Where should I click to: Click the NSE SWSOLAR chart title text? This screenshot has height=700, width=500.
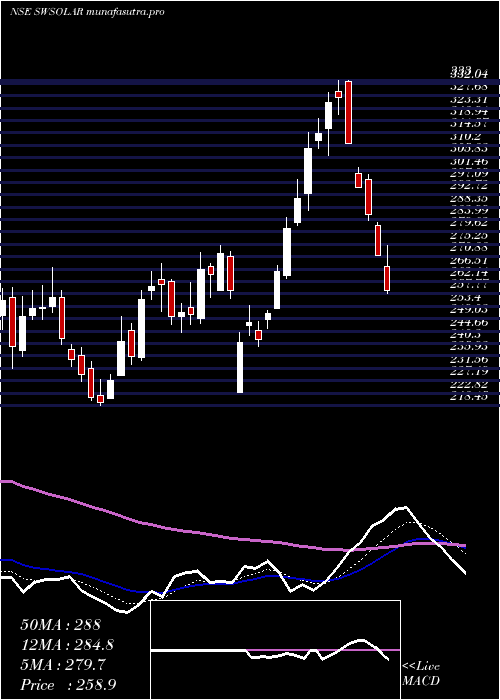point(87,12)
